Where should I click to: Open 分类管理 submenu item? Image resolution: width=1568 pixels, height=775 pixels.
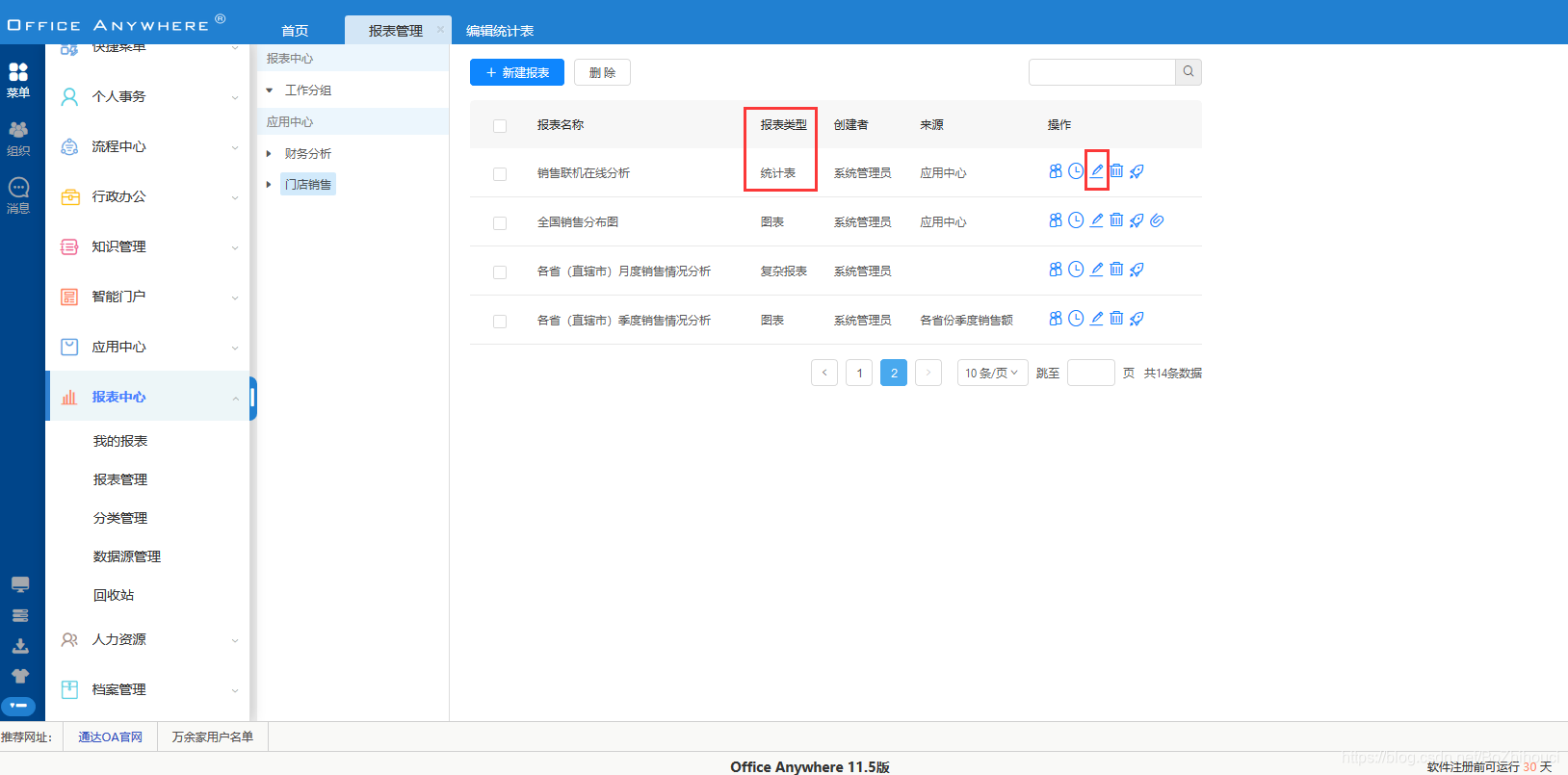(120, 518)
